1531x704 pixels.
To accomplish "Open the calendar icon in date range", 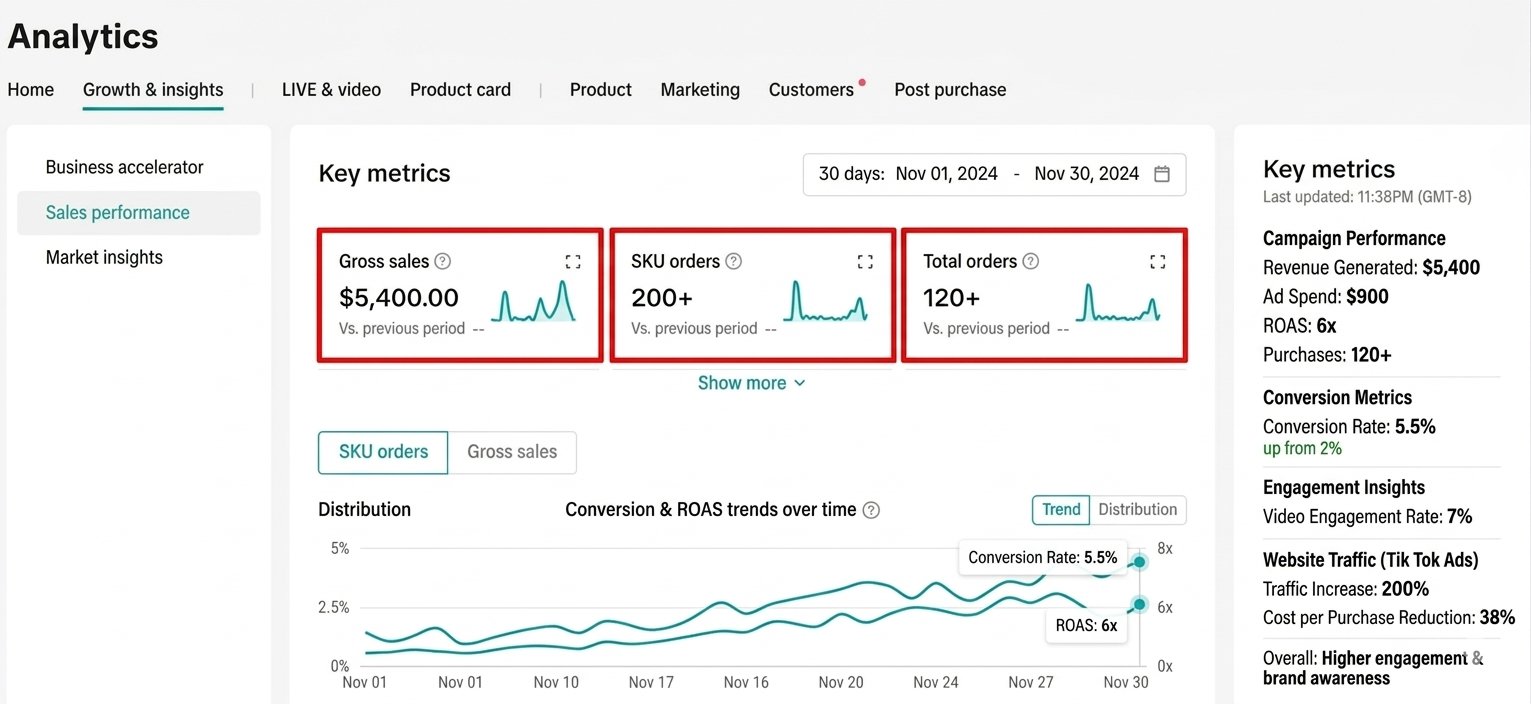I will [1162, 174].
